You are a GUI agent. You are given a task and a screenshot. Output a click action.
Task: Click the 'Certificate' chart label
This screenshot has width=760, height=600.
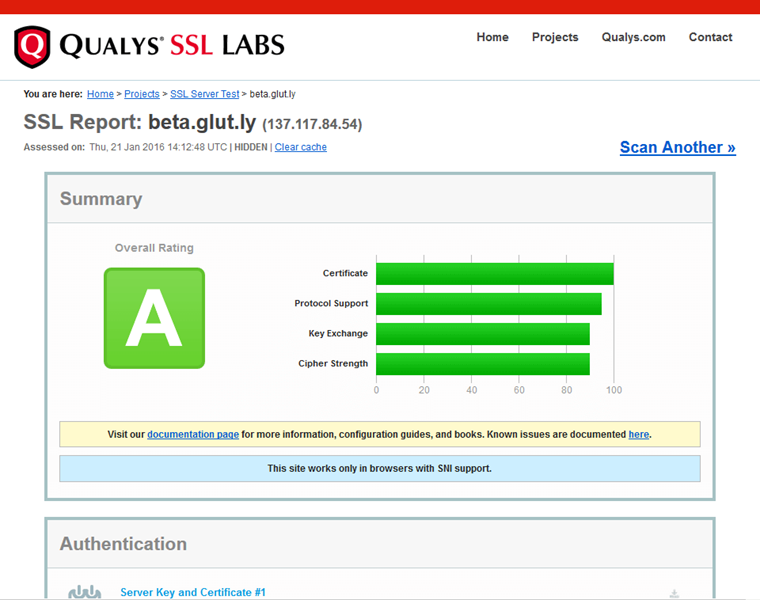point(345,273)
